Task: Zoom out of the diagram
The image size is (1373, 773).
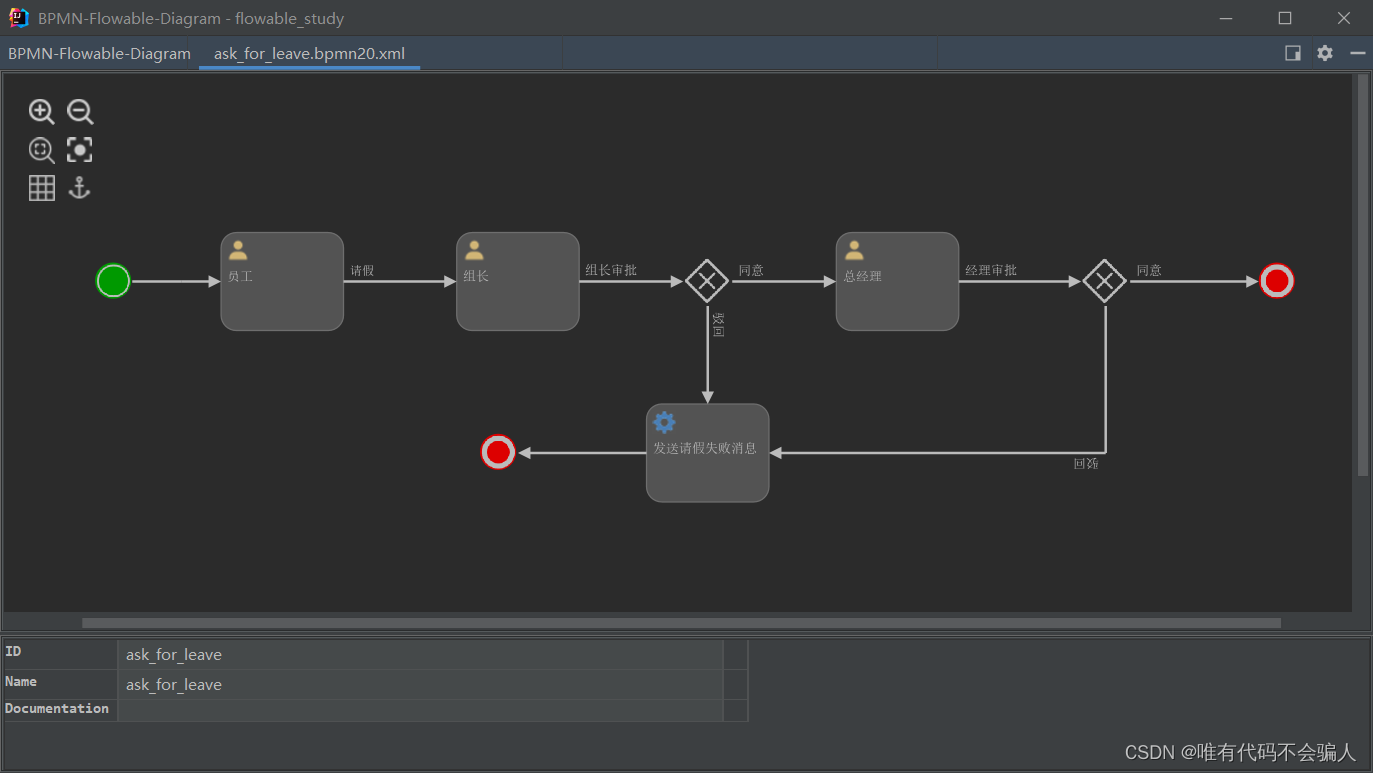Action: pyautogui.click(x=80, y=112)
